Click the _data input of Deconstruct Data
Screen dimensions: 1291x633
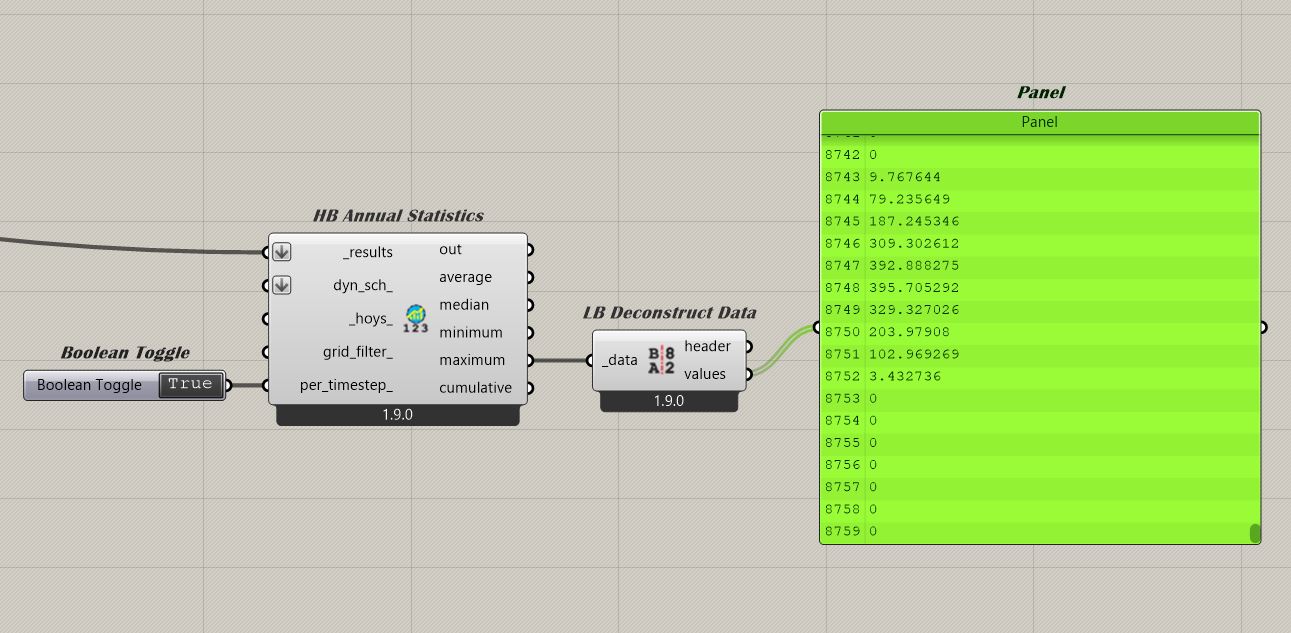pyautogui.click(x=620, y=360)
